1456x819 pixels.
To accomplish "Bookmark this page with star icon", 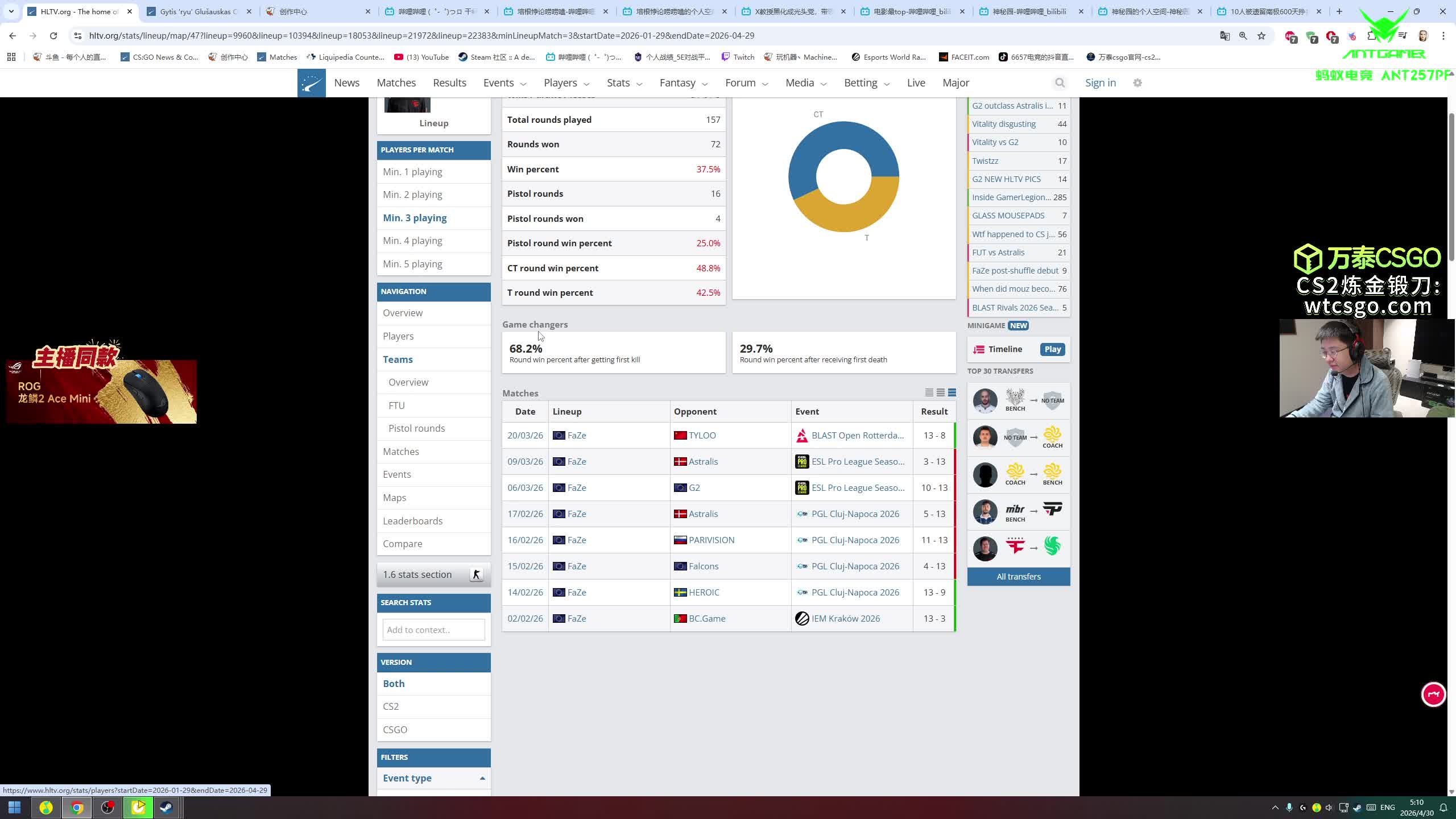I will pos(1261,36).
